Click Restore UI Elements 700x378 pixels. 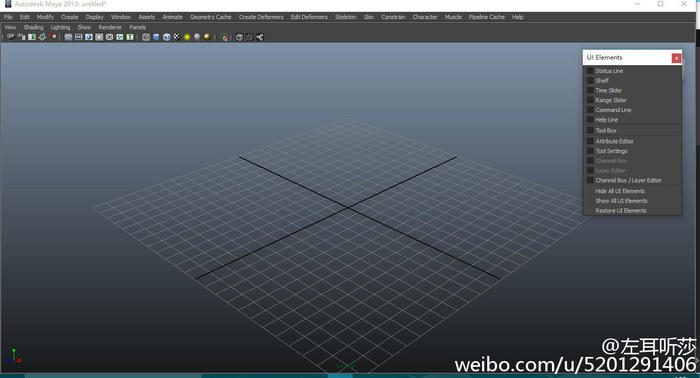pyautogui.click(x=621, y=211)
